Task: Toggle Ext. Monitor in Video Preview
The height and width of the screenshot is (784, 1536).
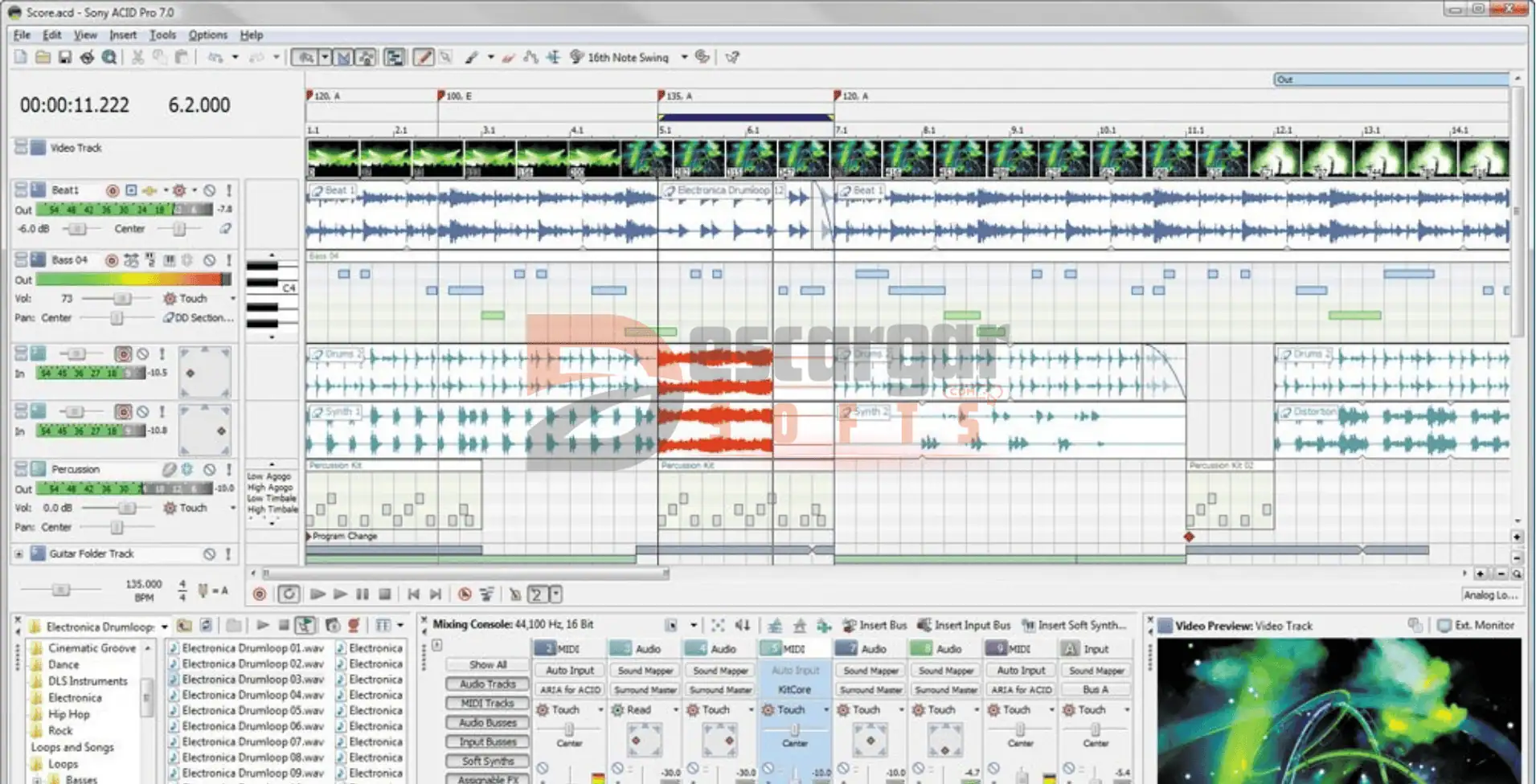Action: [1476, 625]
